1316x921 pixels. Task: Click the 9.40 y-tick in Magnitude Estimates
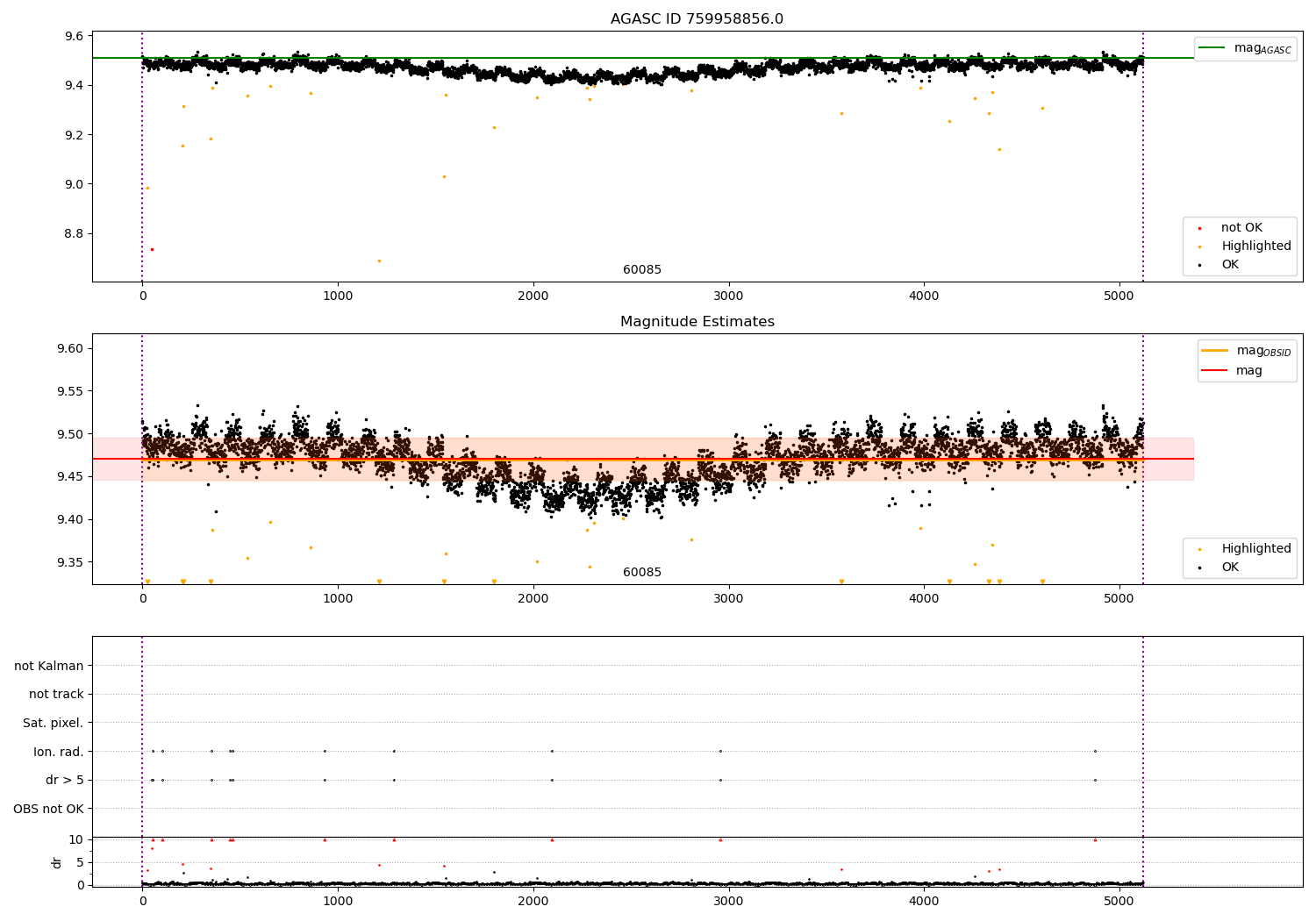pos(70,520)
